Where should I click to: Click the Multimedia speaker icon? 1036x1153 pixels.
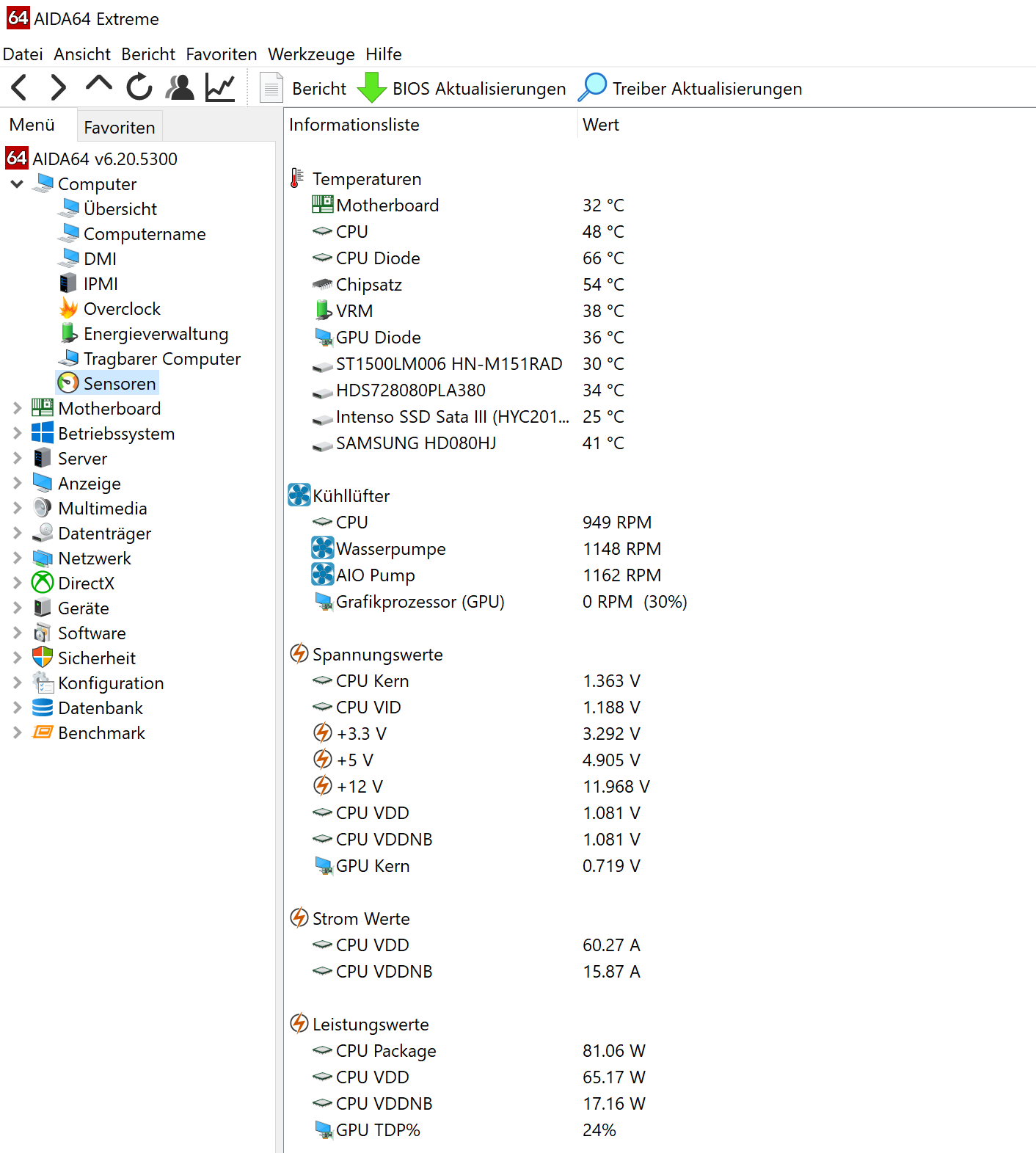[43, 508]
